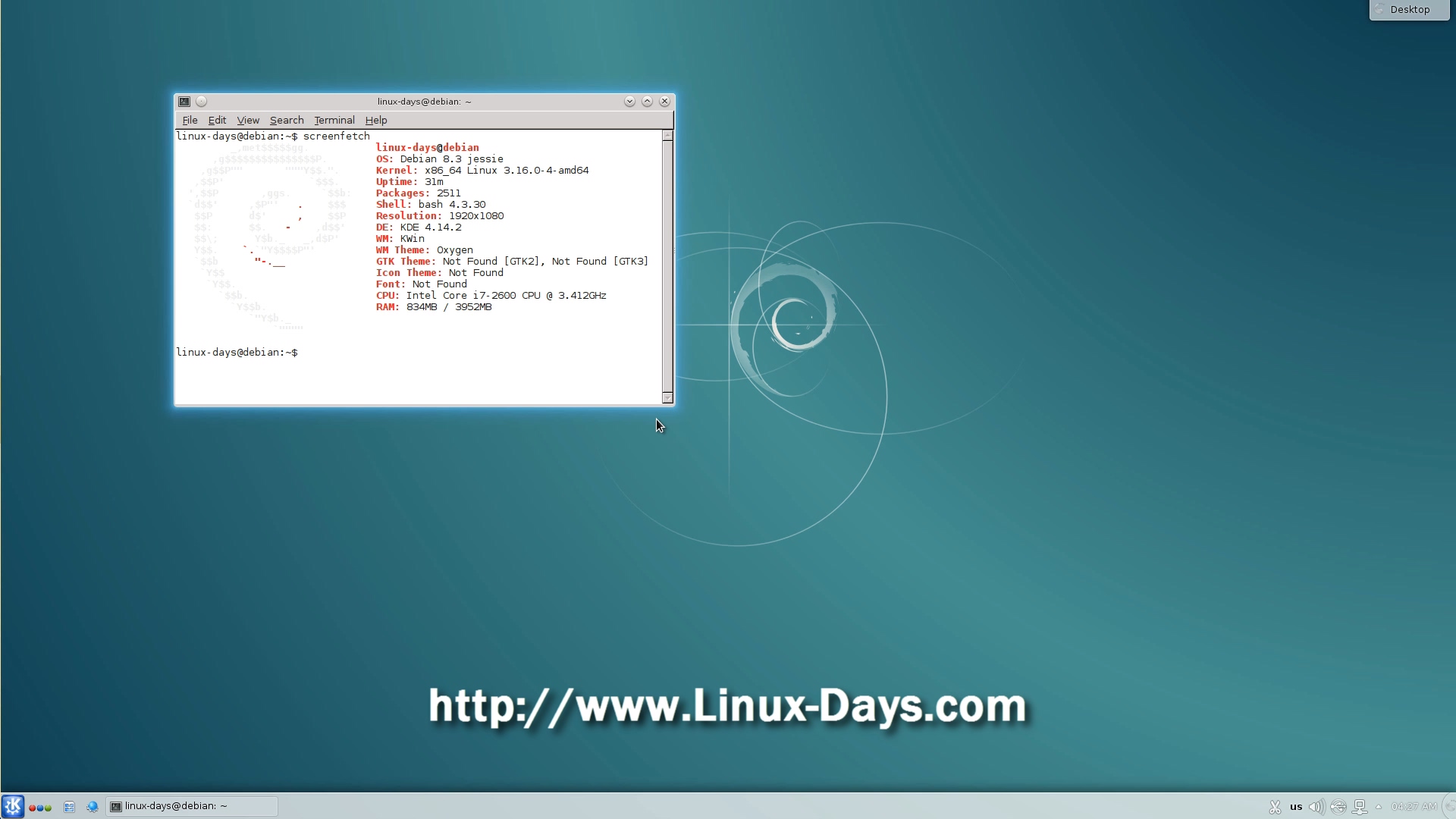Click the 'WM Theme: Oxygen' line
This screenshot has width=1456, height=819.
[425, 250]
